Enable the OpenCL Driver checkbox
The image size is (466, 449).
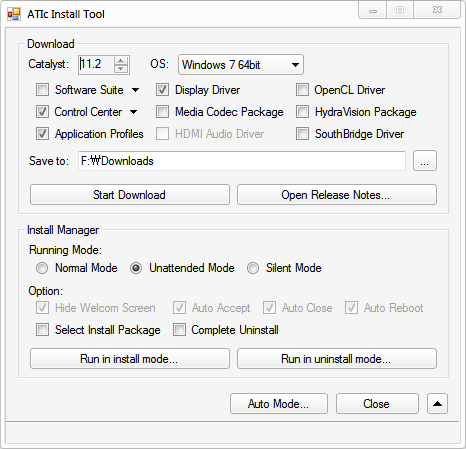302,90
